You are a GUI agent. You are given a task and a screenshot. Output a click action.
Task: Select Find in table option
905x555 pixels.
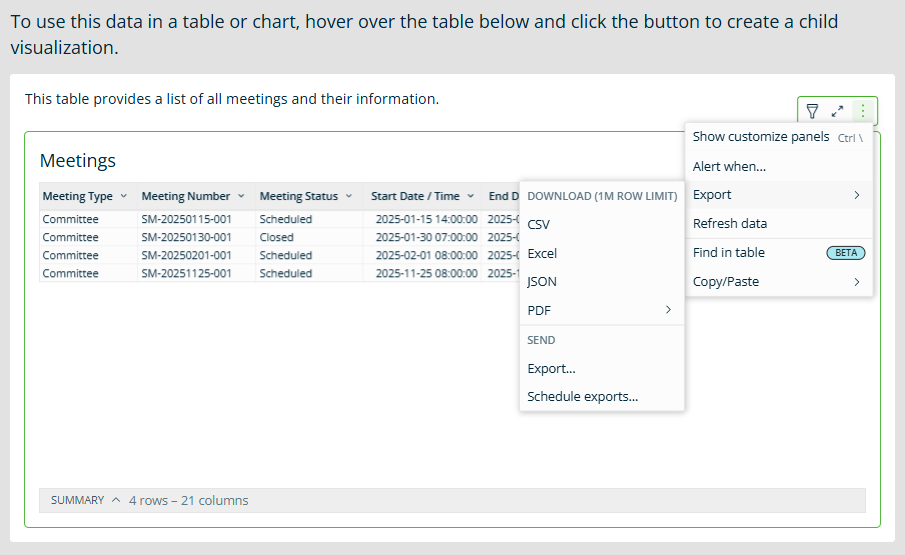coord(729,253)
